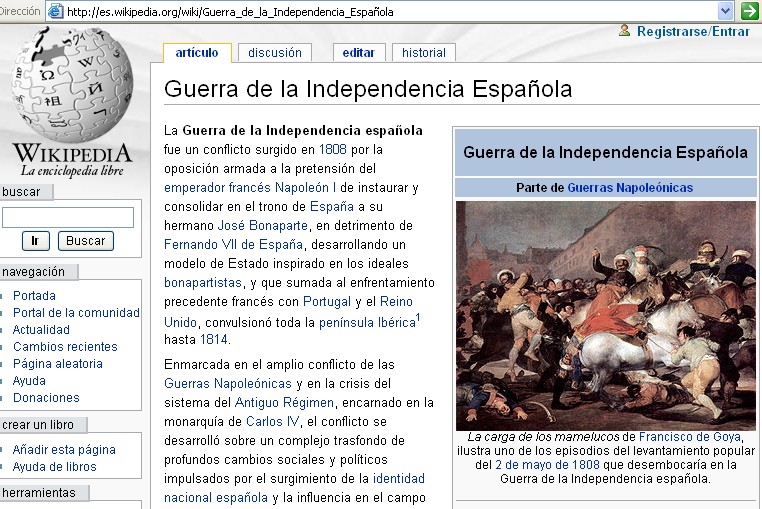Image resolution: width=762 pixels, height=509 pixels.
Task: Click footnote reference 1
Action: point(418,318)
